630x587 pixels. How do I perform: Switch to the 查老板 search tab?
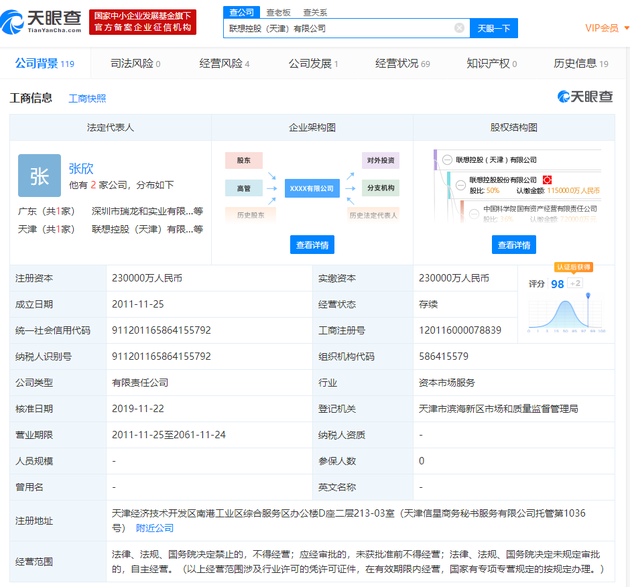pyautogui.click(x=277, y=12)
